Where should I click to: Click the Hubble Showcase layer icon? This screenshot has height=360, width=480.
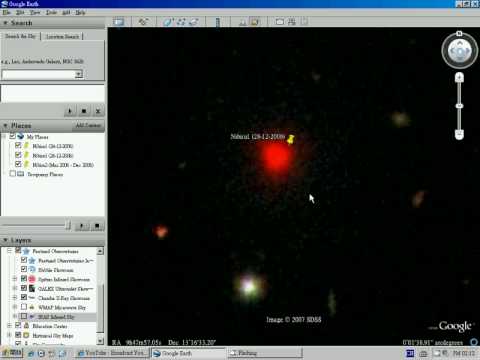pos(32,269)
